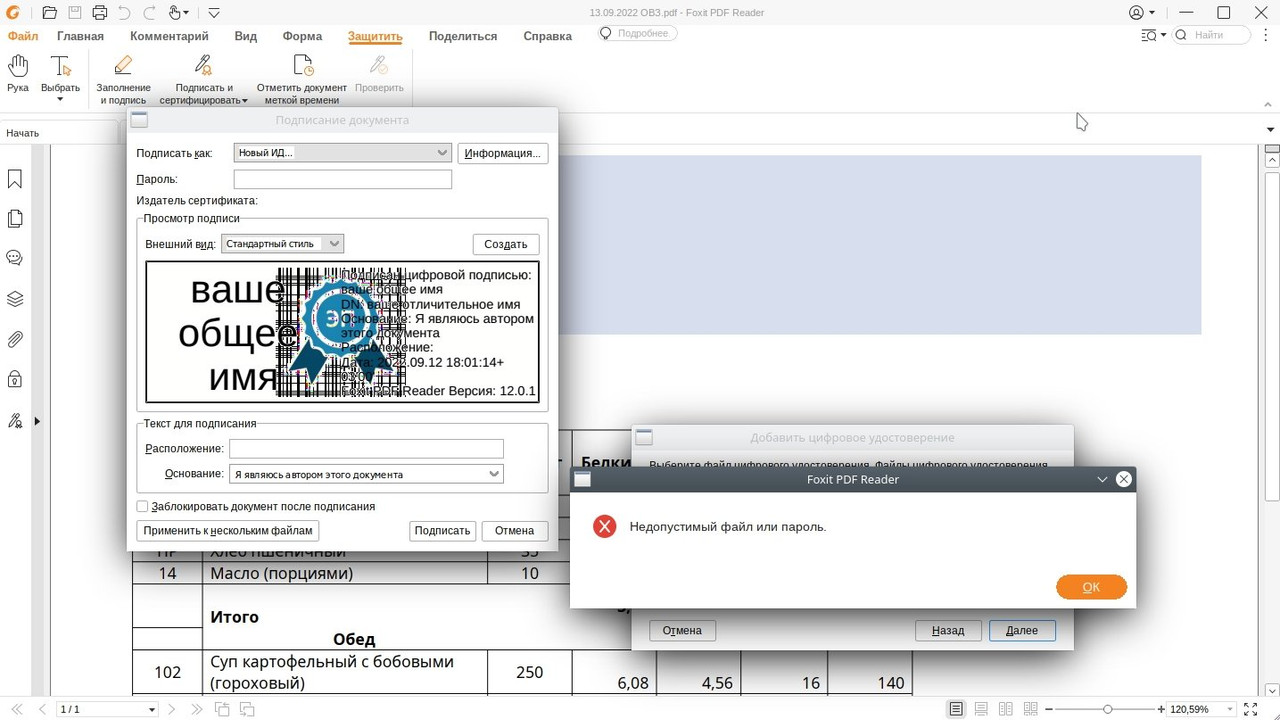Go to previous page arrow
This screenshot has height=720, width=1280.
[x=42, y=709]
